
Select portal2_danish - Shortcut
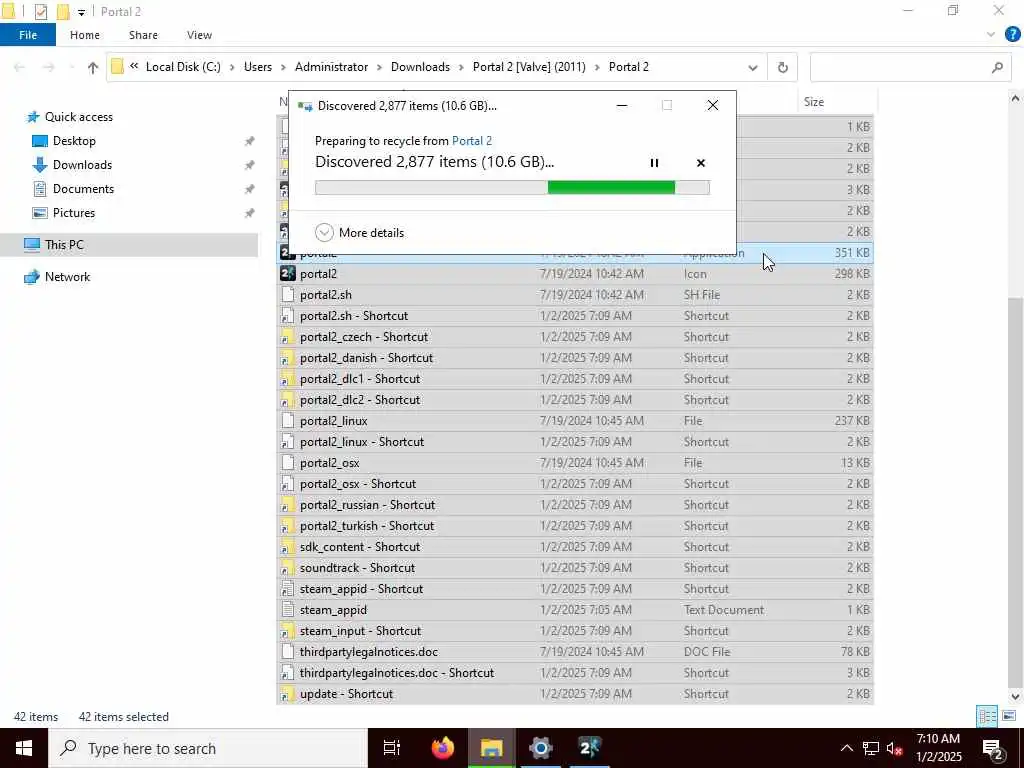(575, 358)
